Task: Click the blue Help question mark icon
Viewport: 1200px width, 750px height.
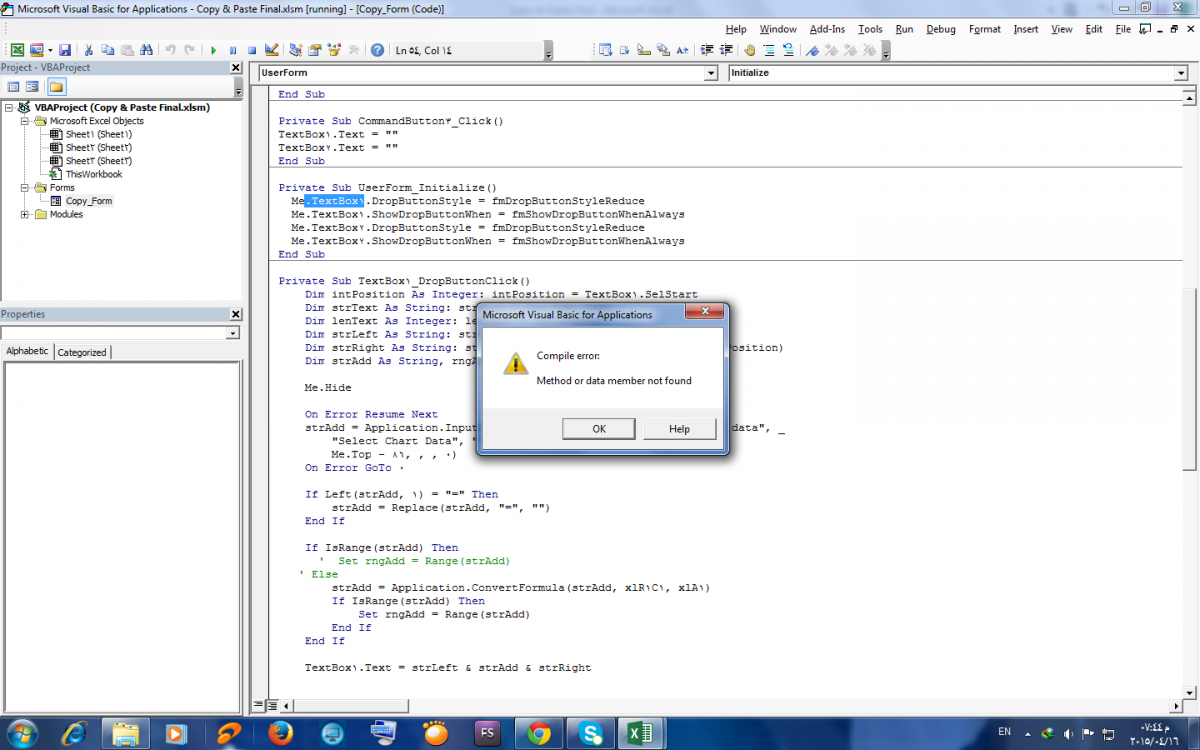Action: point(377,49)
